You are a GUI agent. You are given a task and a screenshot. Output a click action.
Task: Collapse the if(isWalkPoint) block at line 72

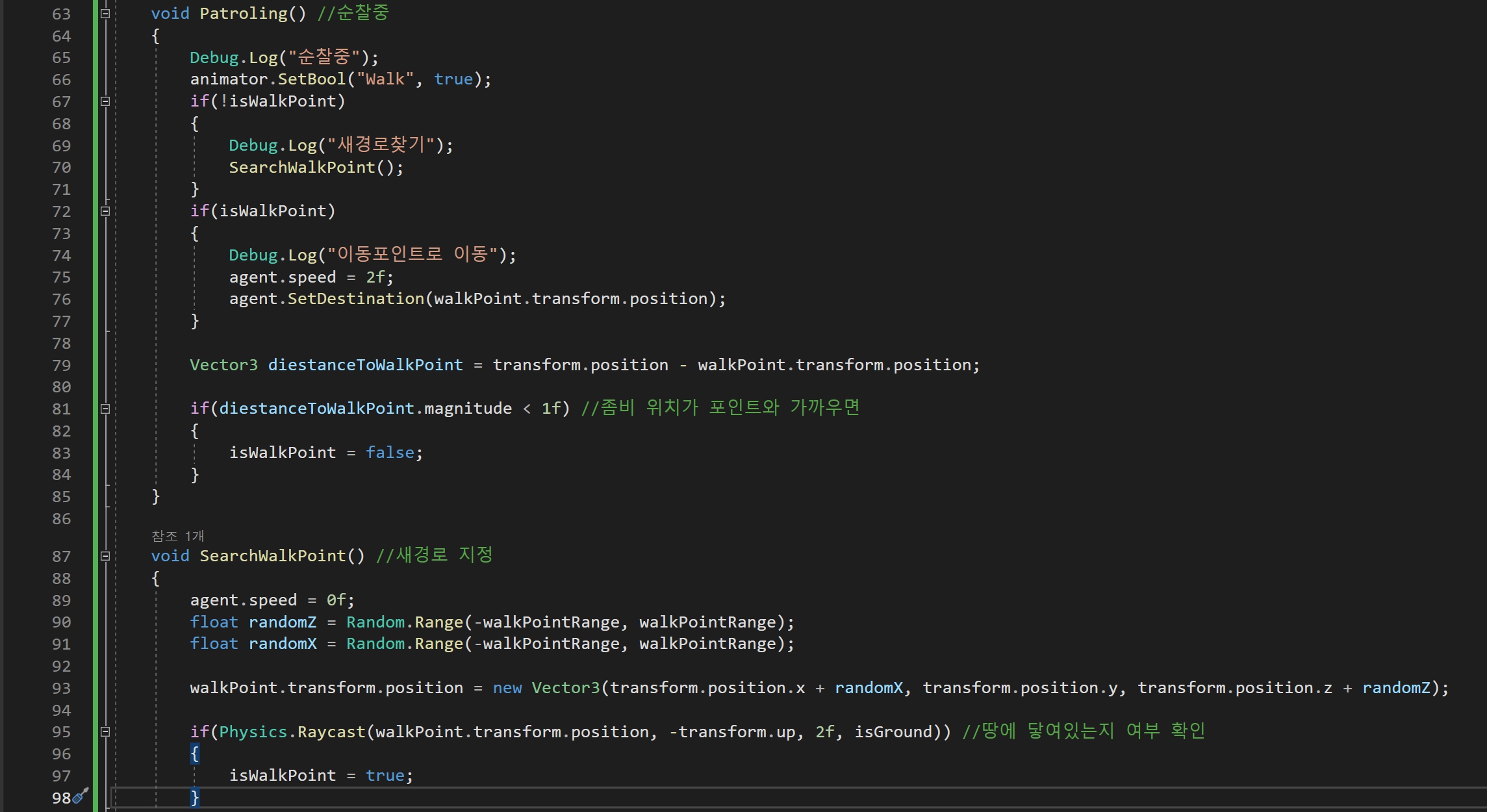point(105,211)
